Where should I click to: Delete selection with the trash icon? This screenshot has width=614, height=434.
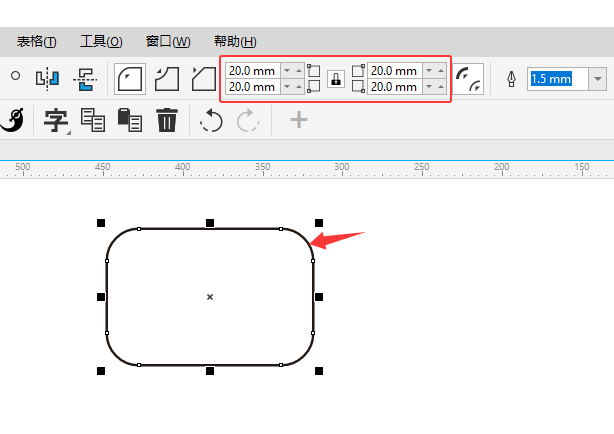167,119
